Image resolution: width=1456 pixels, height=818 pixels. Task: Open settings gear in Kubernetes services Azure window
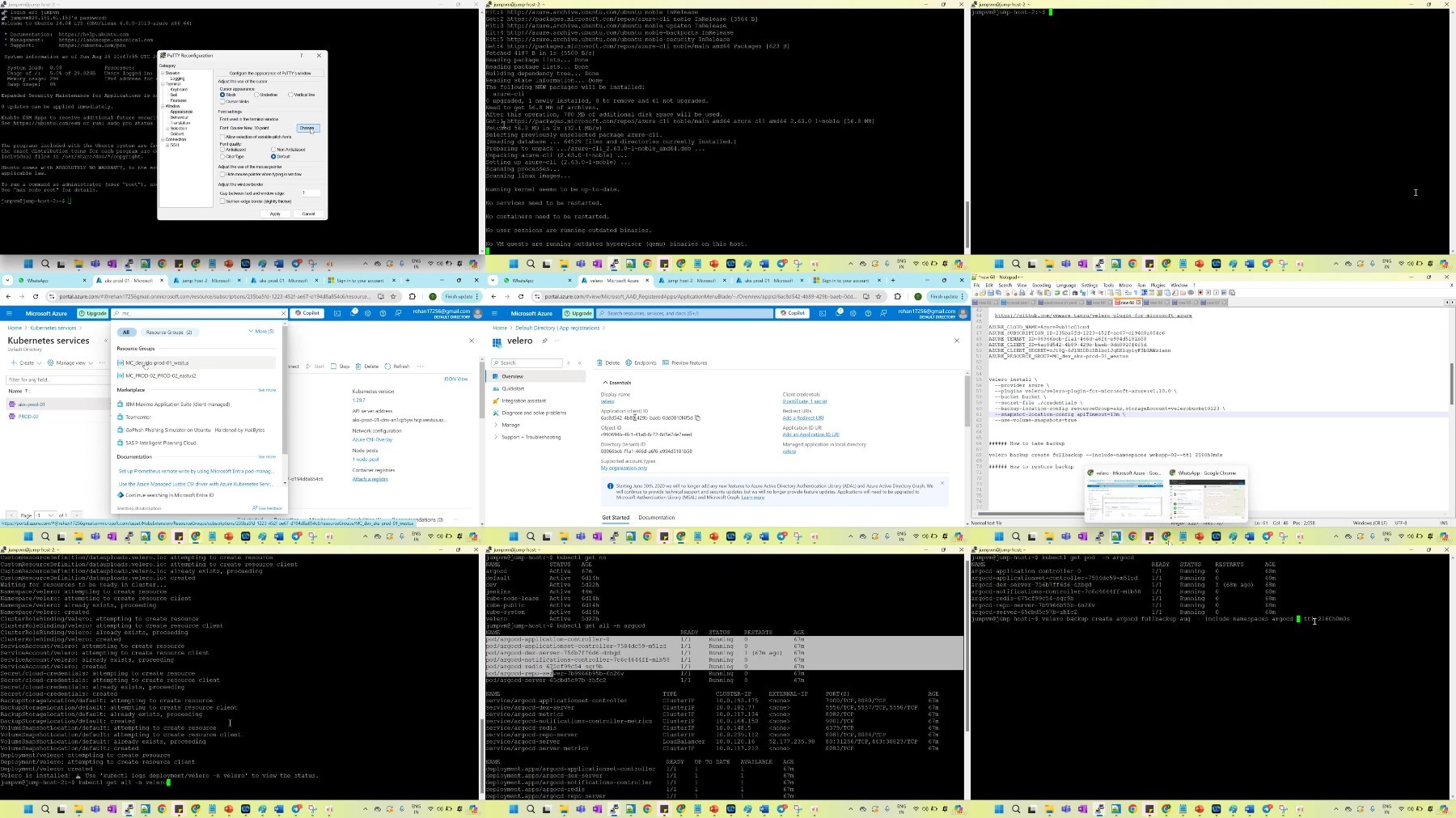coord(368,313)
